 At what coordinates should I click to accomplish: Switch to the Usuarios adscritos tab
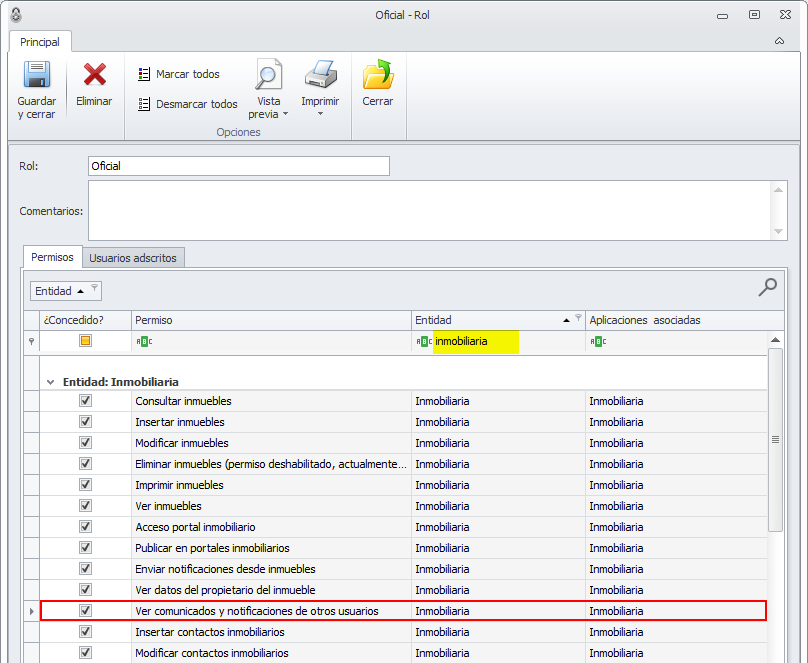pyautogui.click(x=133, y=258)
